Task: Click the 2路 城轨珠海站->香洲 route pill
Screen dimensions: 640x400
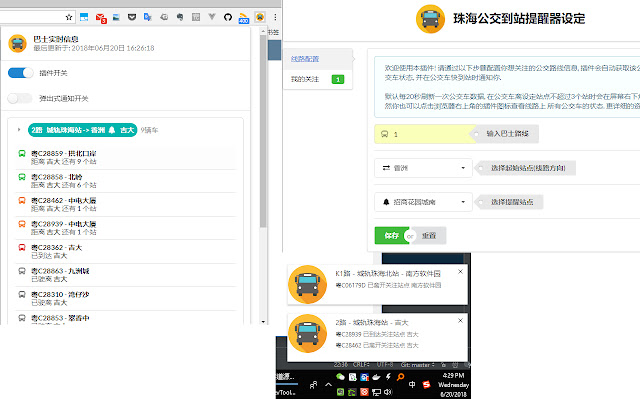Action: pos(82,130)
